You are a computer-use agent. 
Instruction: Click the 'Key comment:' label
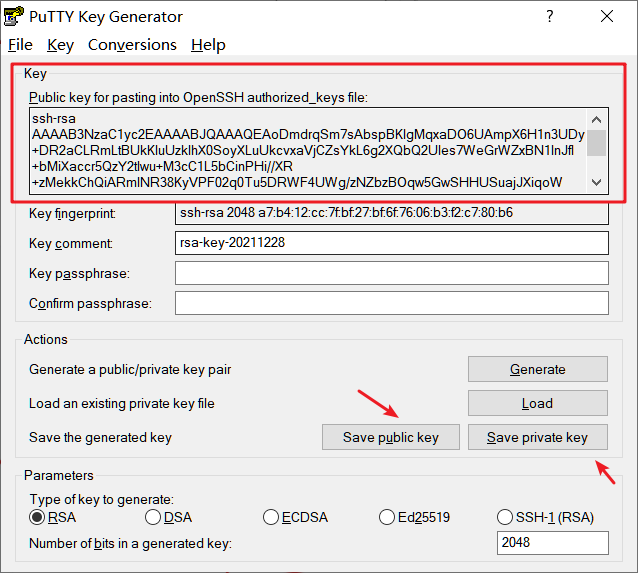tap(71, 243)
